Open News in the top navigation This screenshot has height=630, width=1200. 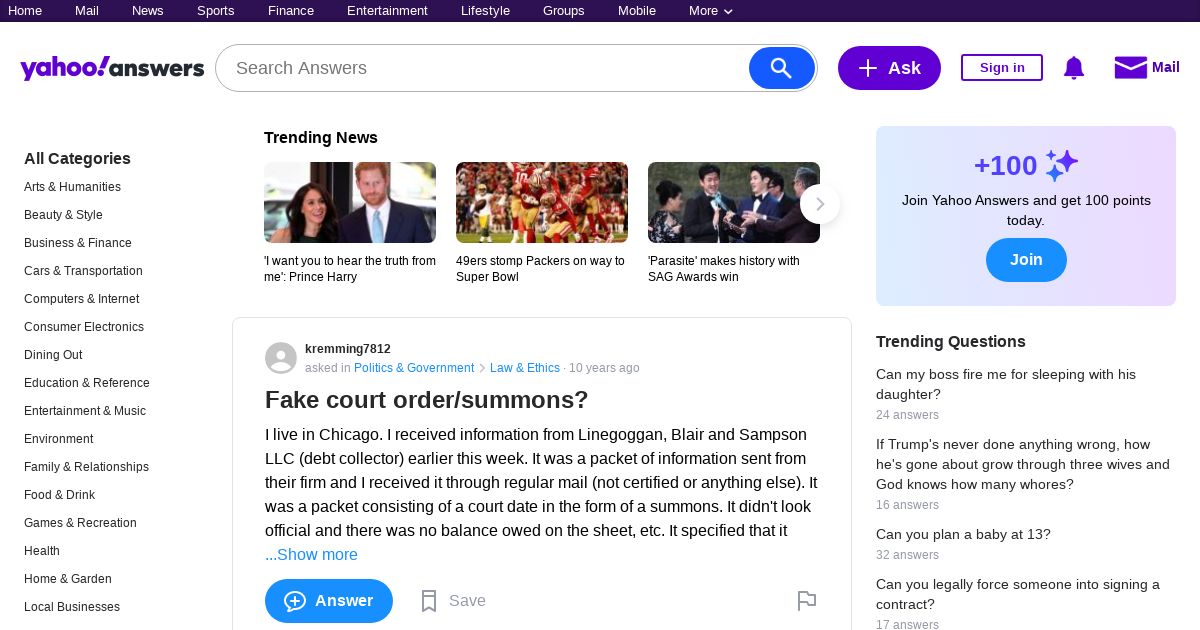pos(148,11)
